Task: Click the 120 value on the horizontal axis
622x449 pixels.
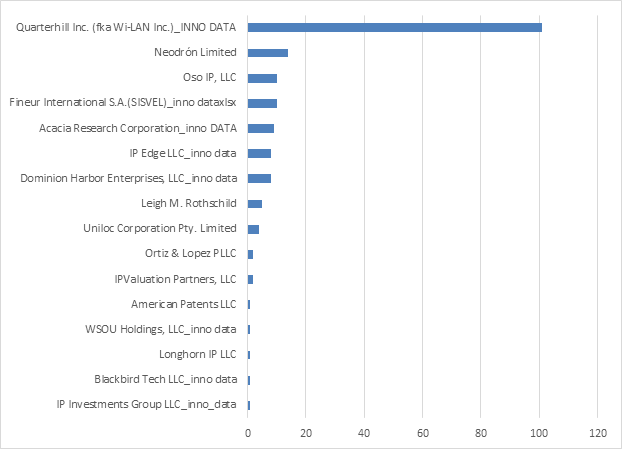Action: [598, 433]
